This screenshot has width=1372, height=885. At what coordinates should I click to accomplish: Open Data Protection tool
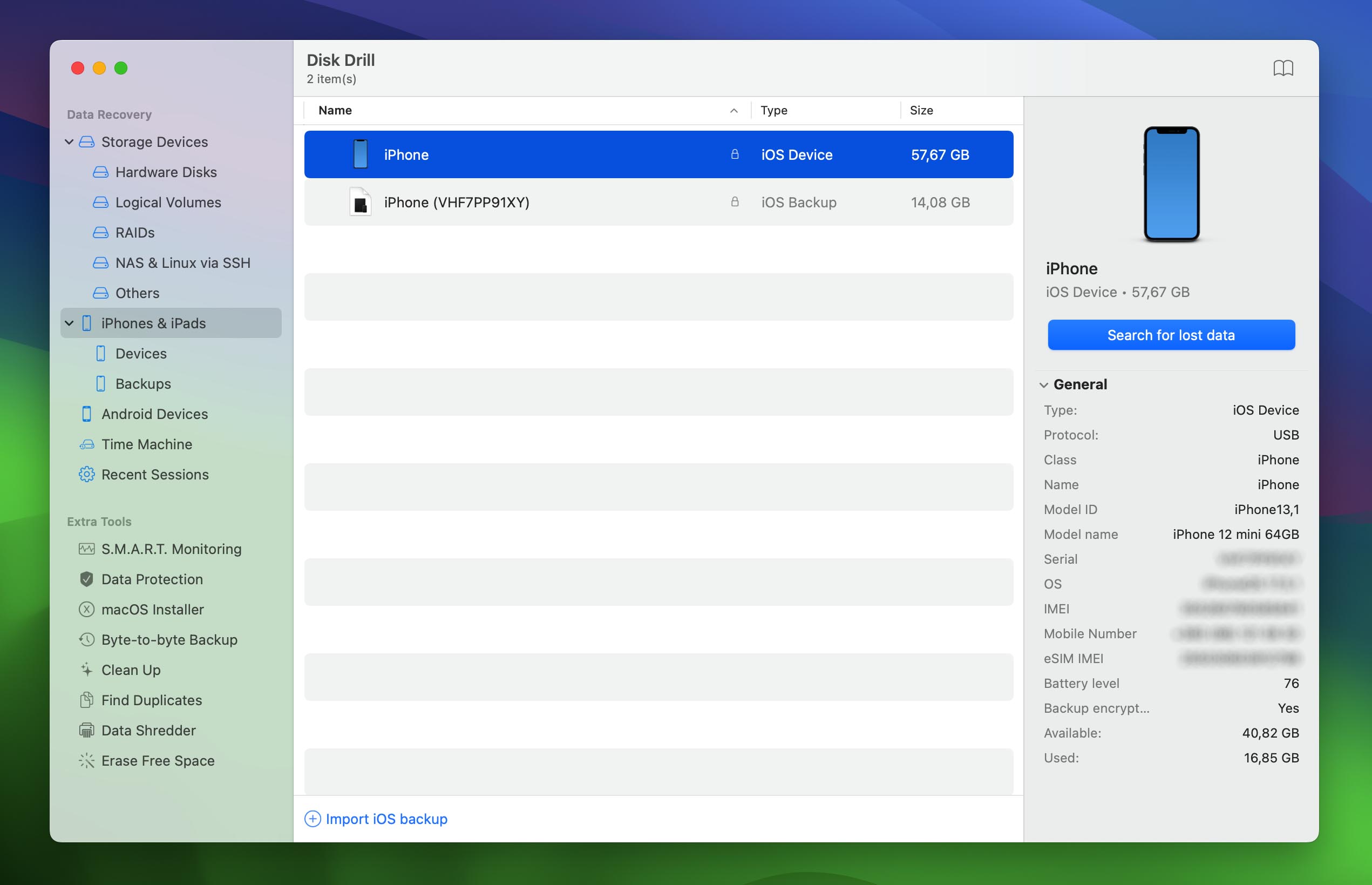pyautogui.click(x=152, y=579)
